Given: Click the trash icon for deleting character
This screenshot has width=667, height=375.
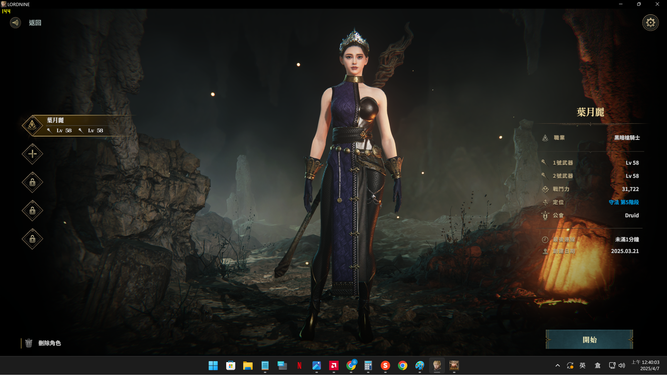Looking at the screenshot, I should point(29,343).
